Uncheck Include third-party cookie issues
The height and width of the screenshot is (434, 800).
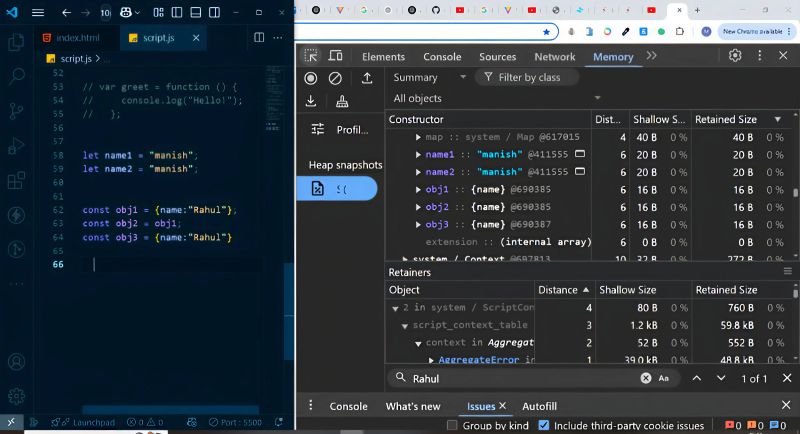click(x=544, y=425)
